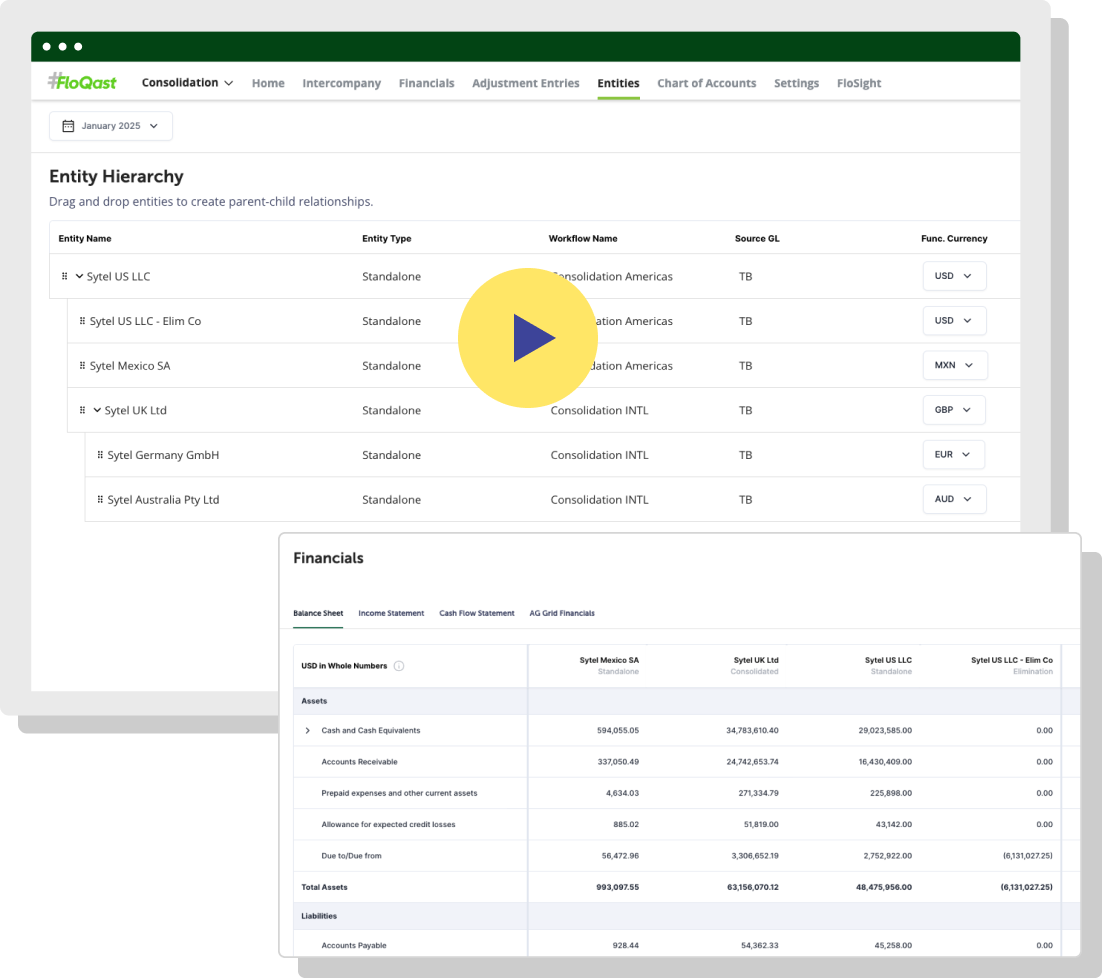Click the Due to/Due from row label
This screenshot has height=978, width=1102.
click(x=351, y=856)
